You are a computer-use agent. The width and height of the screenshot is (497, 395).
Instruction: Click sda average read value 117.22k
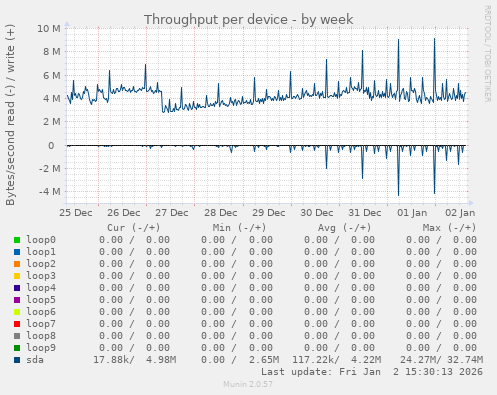313,360
